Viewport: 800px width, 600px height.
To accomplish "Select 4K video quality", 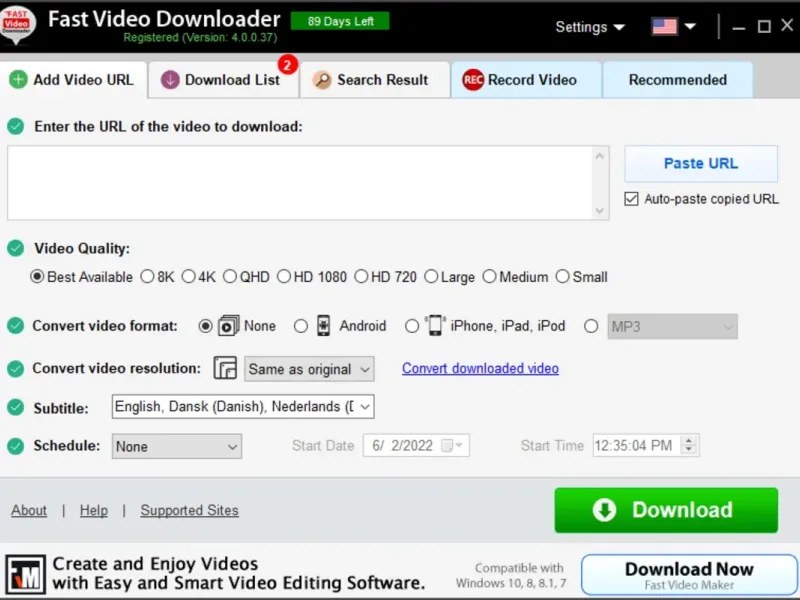I will (x=188, y=277).
